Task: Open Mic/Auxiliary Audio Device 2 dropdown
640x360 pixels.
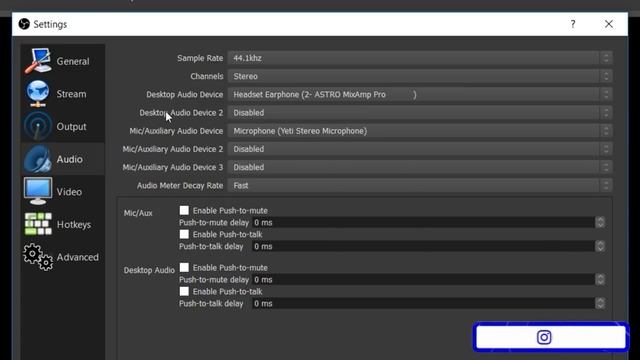Action: [420, 149]
